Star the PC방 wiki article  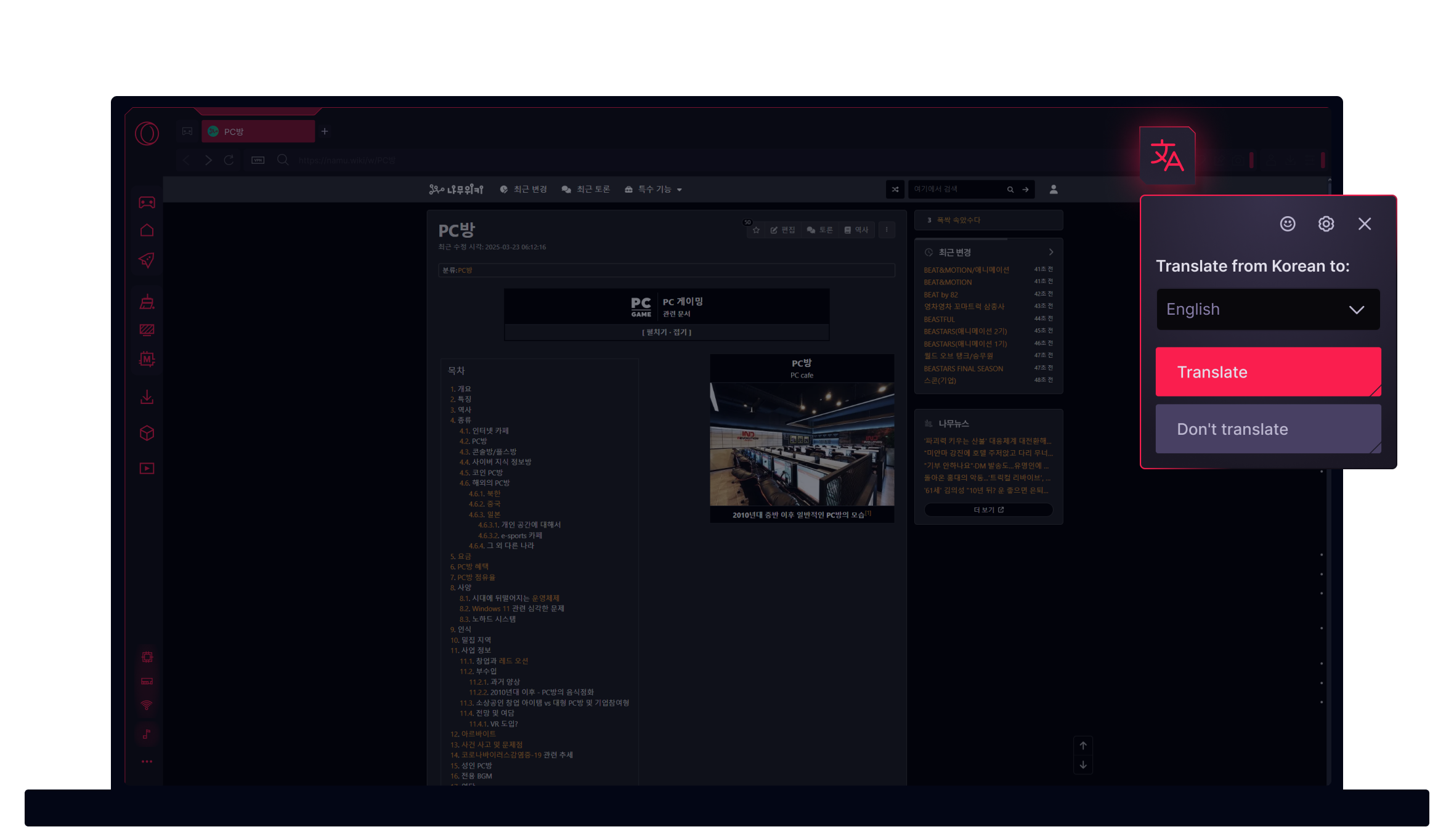[x=755, y=230]
